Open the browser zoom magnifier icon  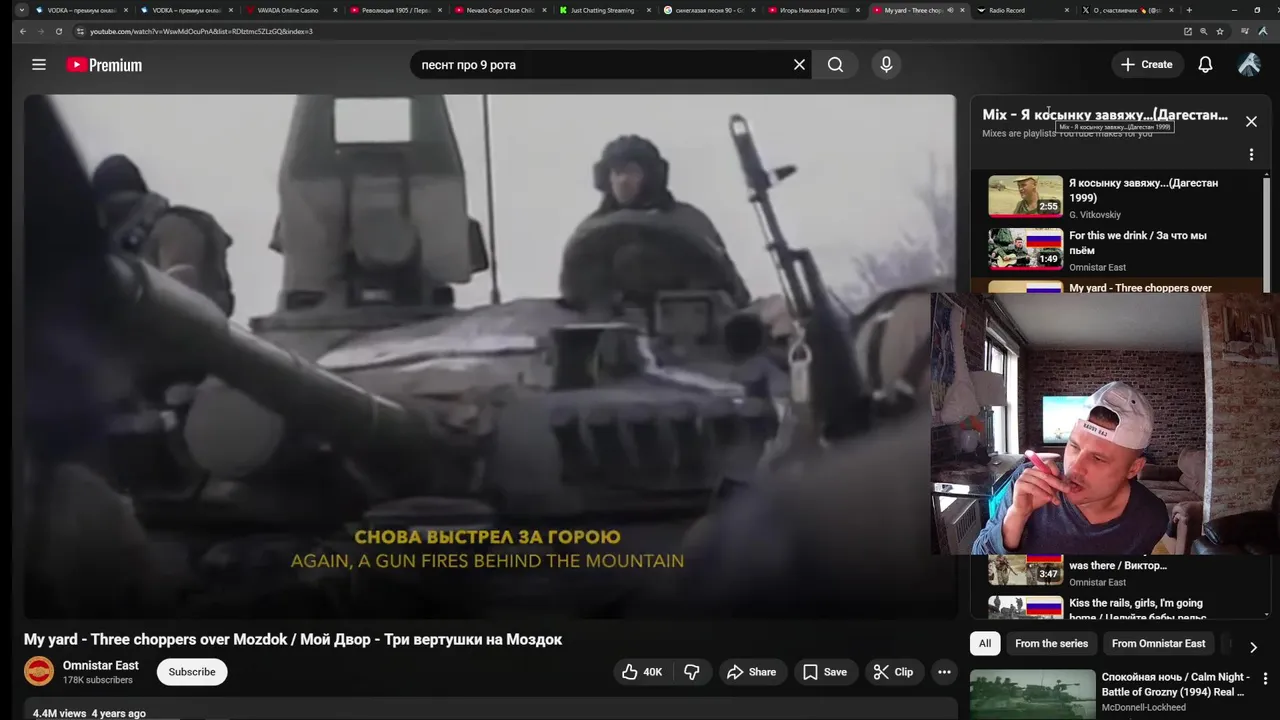click(x=1203, y=31)
